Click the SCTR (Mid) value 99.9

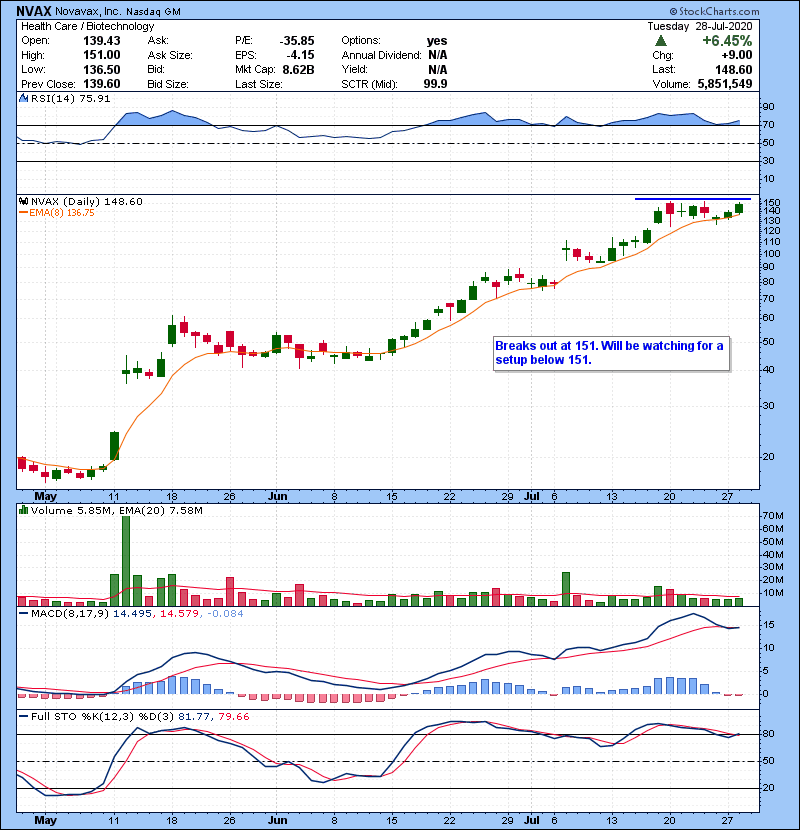[x=435, y=84]
